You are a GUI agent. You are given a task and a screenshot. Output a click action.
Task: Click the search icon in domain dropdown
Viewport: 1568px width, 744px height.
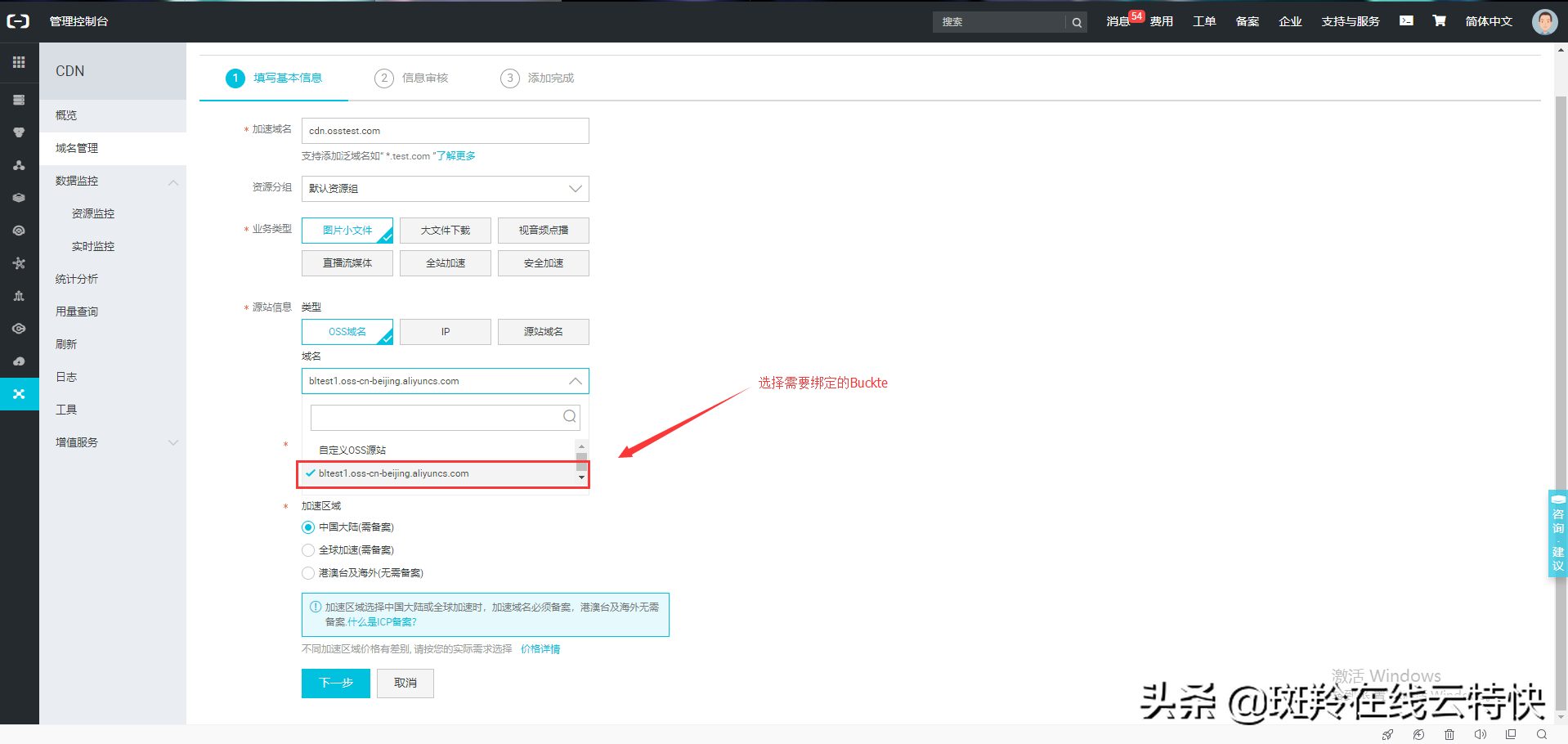(x=570, y=417)
